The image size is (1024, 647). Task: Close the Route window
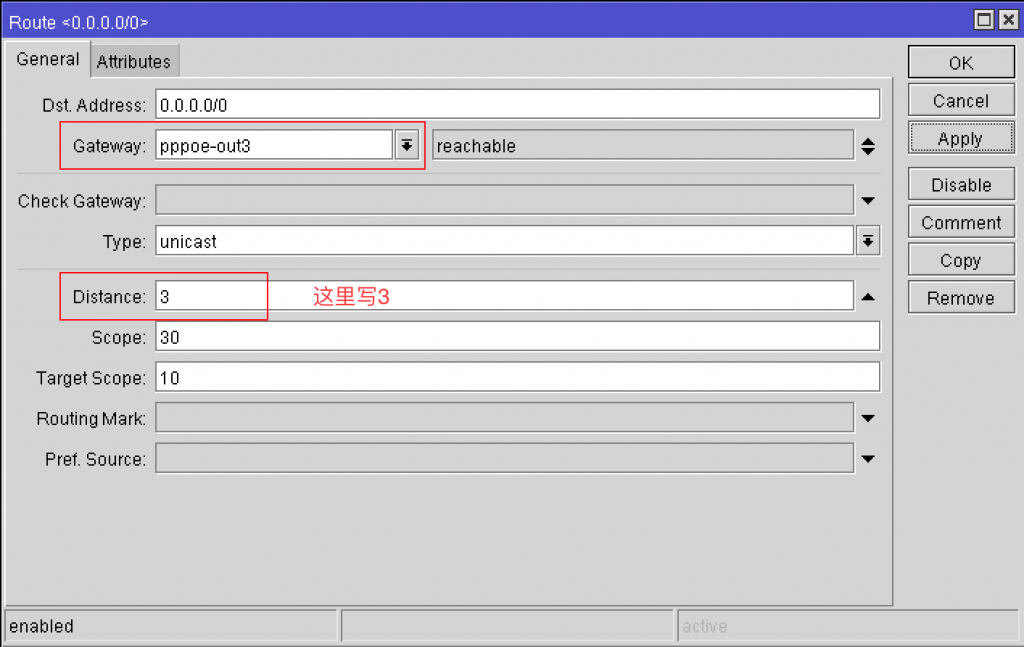click(x=1008, y=20)
